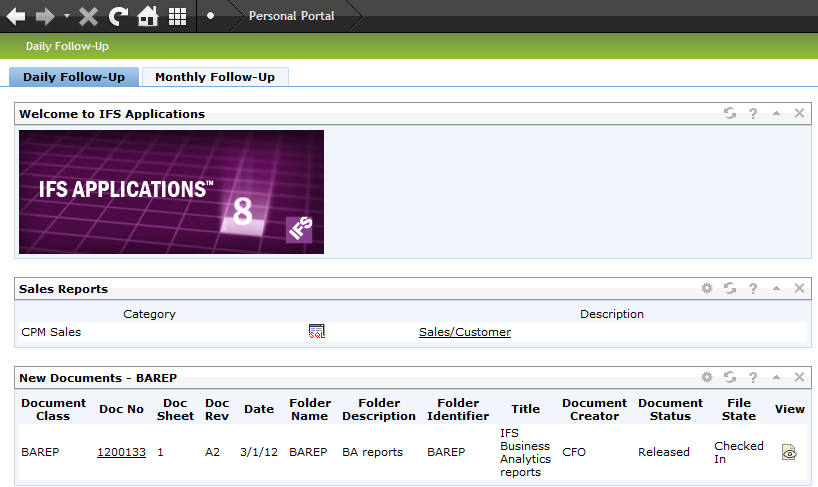Reload the page with the refresh icon

(x=118, y=16)
